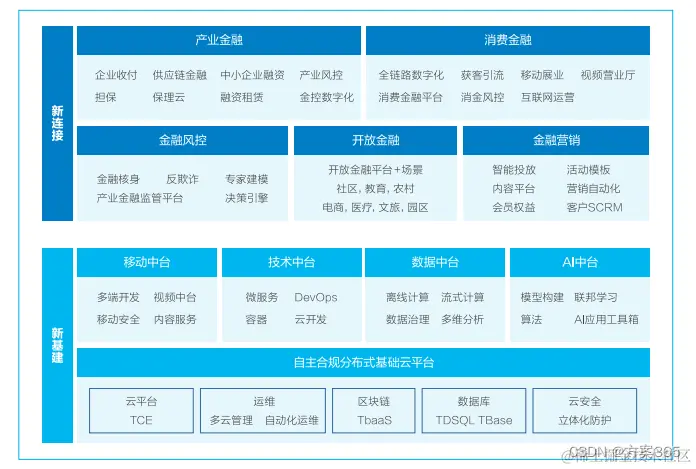Screen dimensions: 696x469
Task: Click the 移动安全 item
Action: [x=118, y=319]
